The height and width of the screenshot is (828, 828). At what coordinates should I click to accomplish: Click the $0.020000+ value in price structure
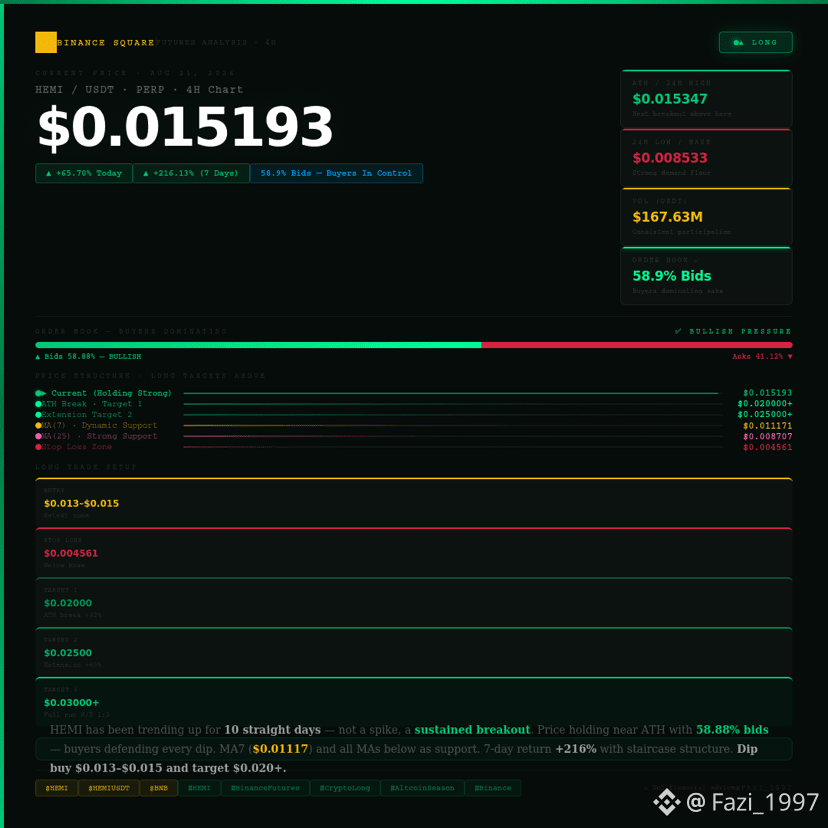coord(765,404)
